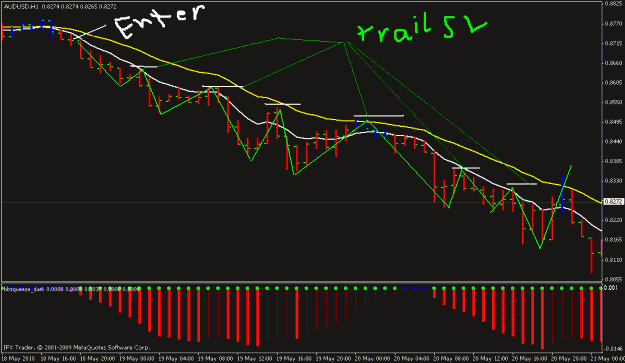Click the 20 May 00:00 time label

click(x=373, y=358)
